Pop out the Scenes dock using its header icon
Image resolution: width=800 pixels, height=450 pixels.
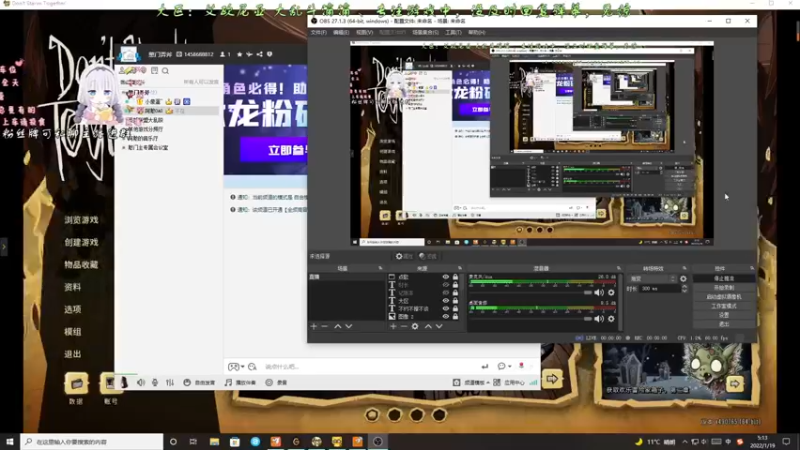tap(380, 268)
